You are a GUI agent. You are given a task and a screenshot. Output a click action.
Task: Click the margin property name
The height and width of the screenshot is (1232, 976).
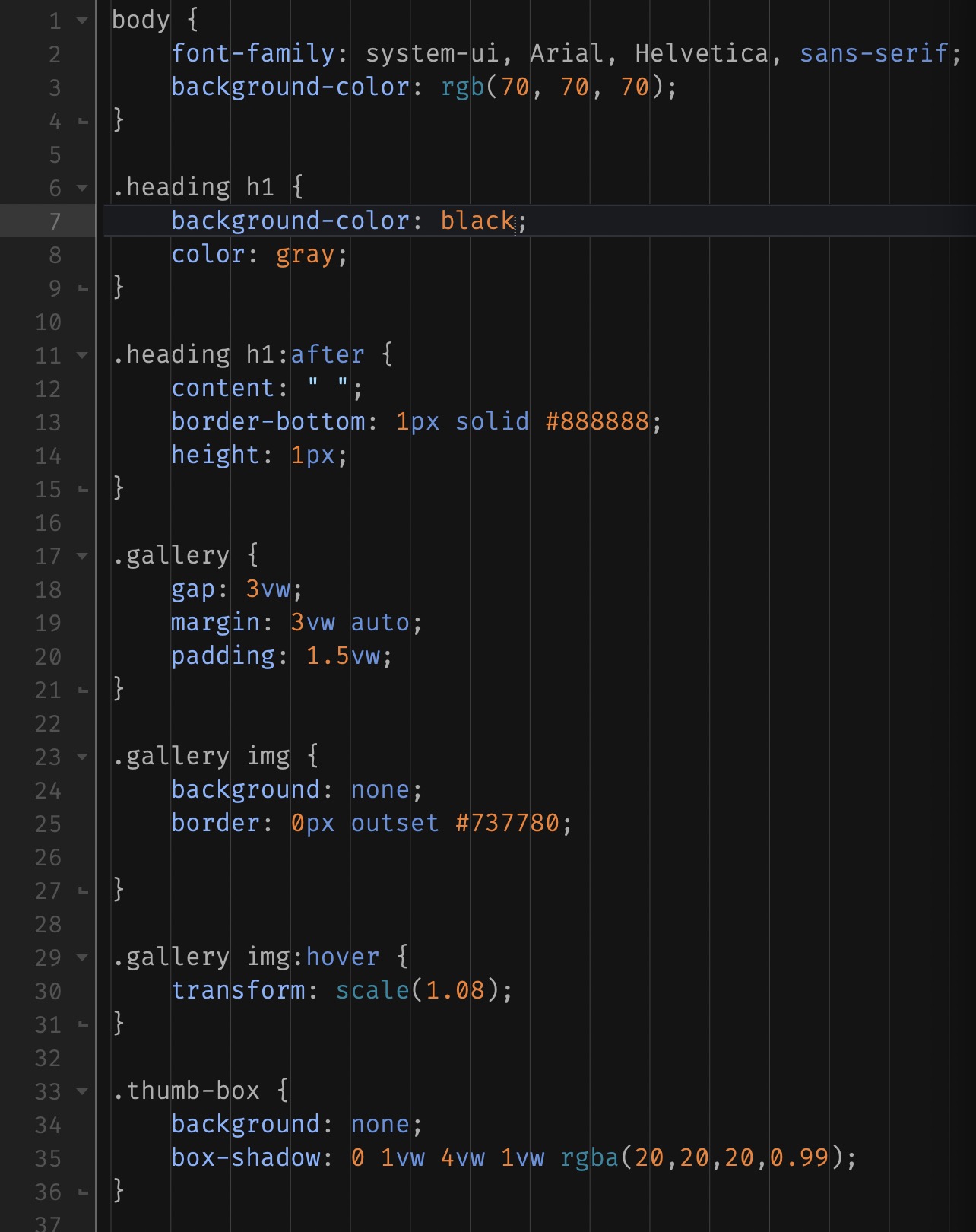216,622
